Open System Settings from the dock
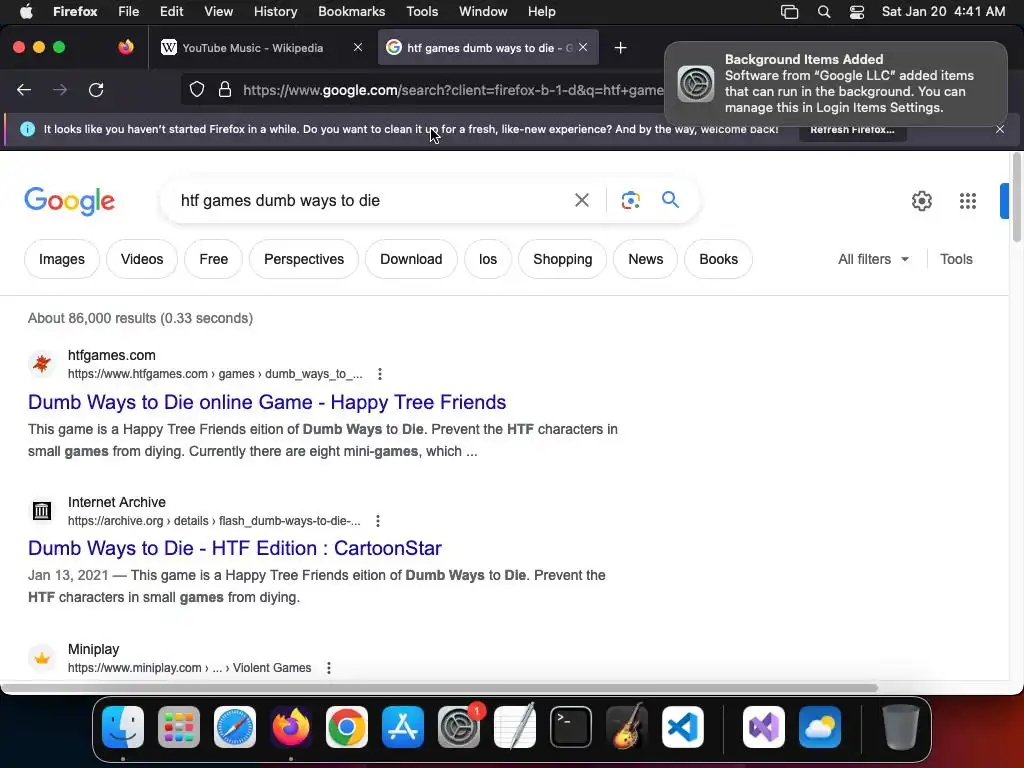This screenshot has height=768, width=1024. (x=459, y=727)
